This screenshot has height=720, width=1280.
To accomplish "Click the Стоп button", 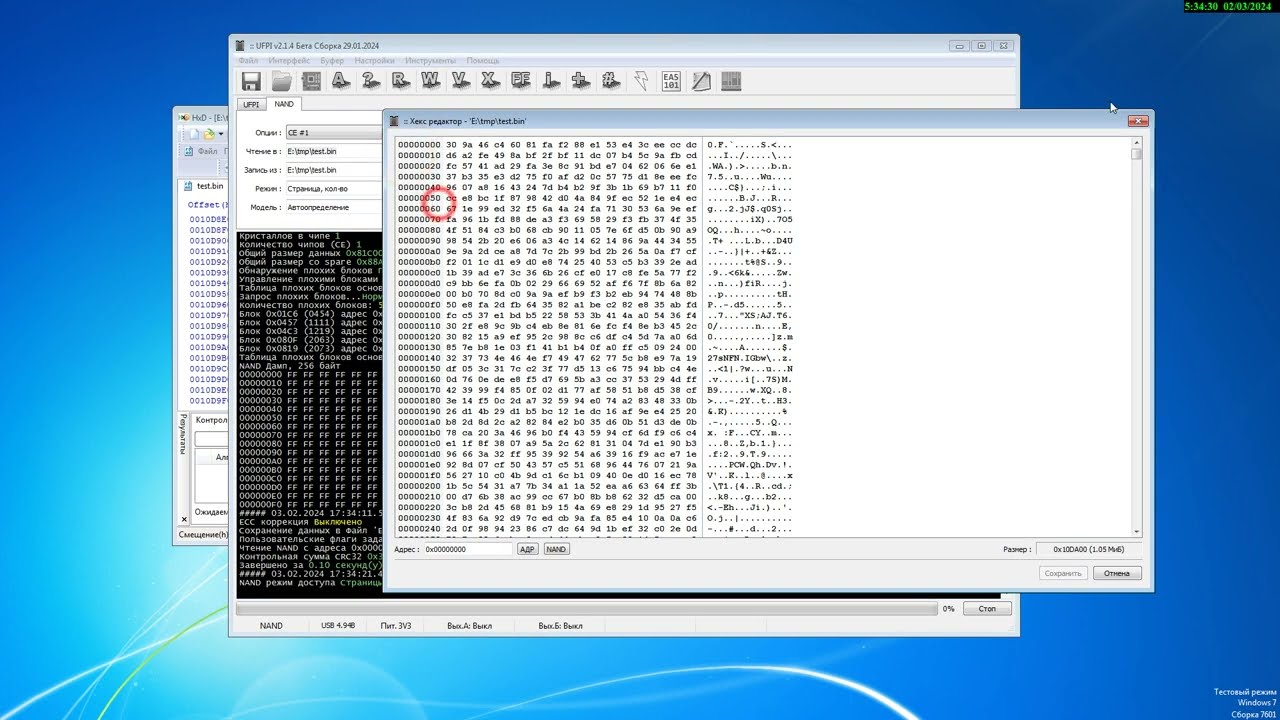I will 987,608.
